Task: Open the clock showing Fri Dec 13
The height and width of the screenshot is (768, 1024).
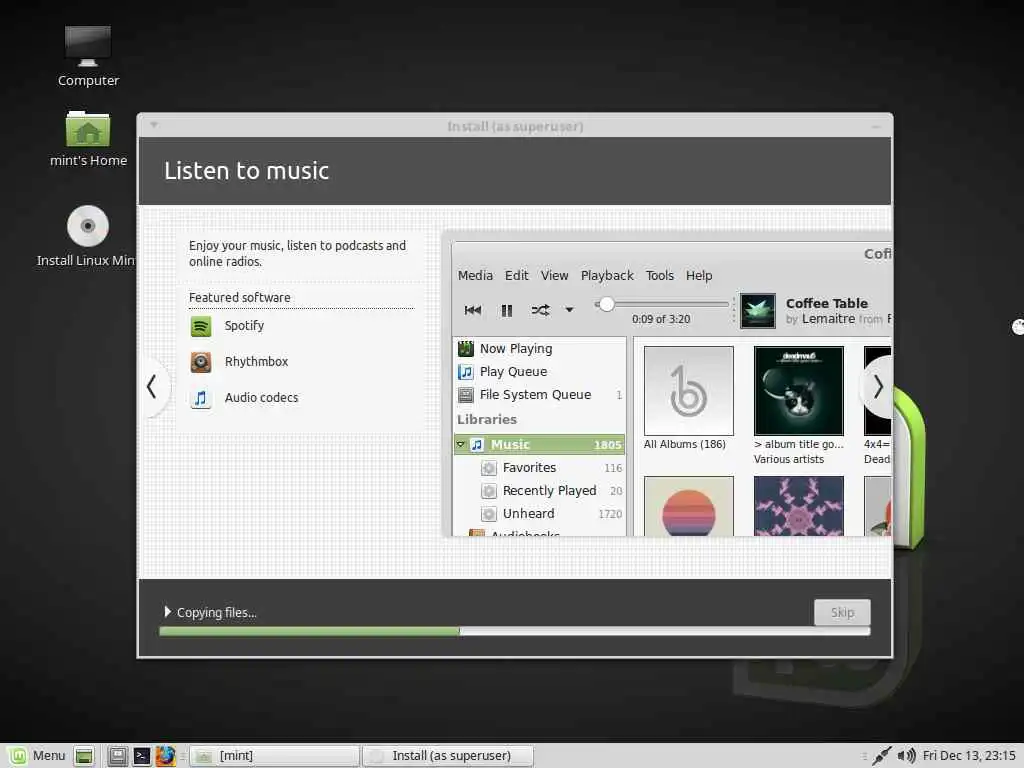Action: (x=969, y=756)
